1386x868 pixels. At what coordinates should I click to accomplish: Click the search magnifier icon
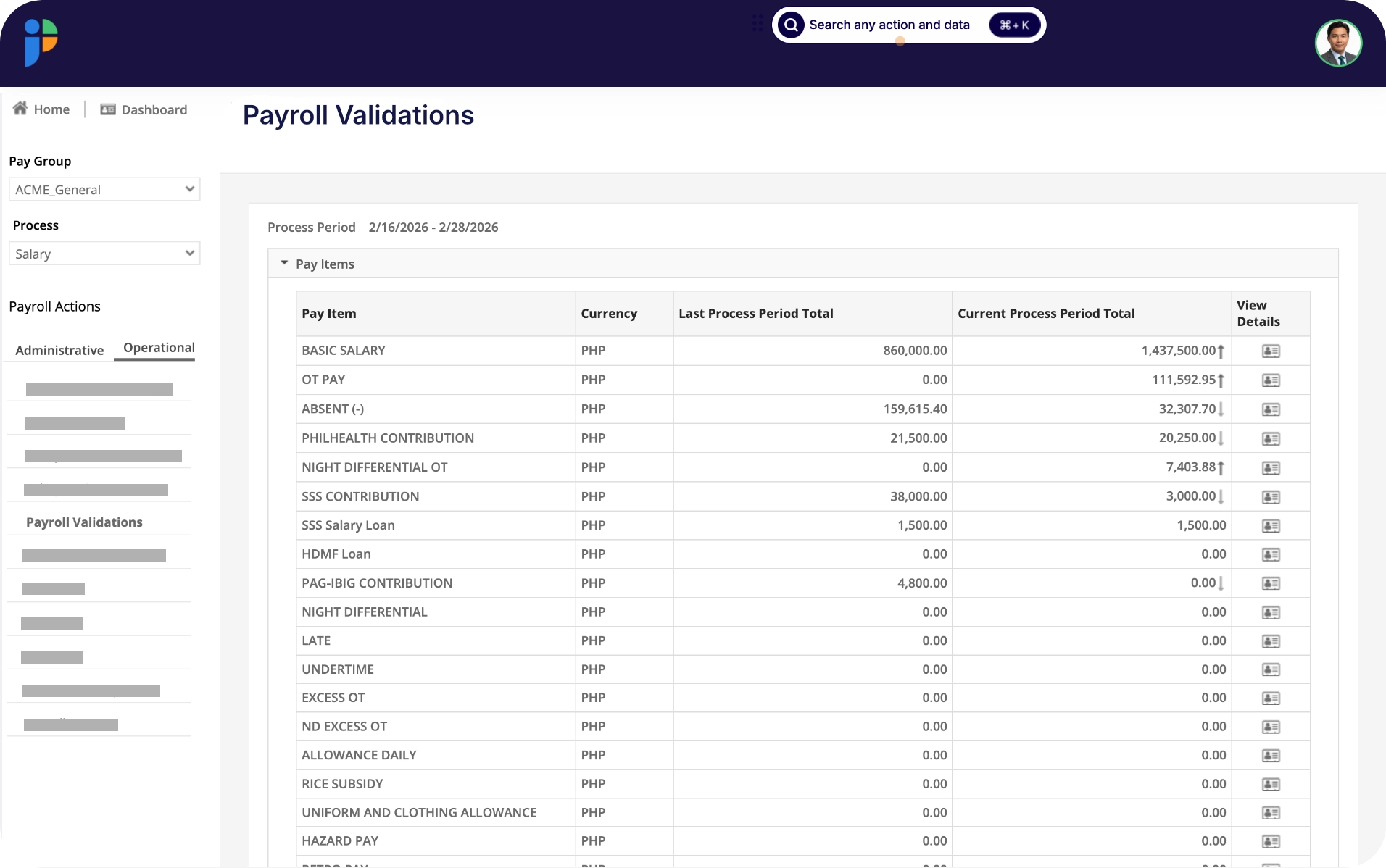(791, 25)
